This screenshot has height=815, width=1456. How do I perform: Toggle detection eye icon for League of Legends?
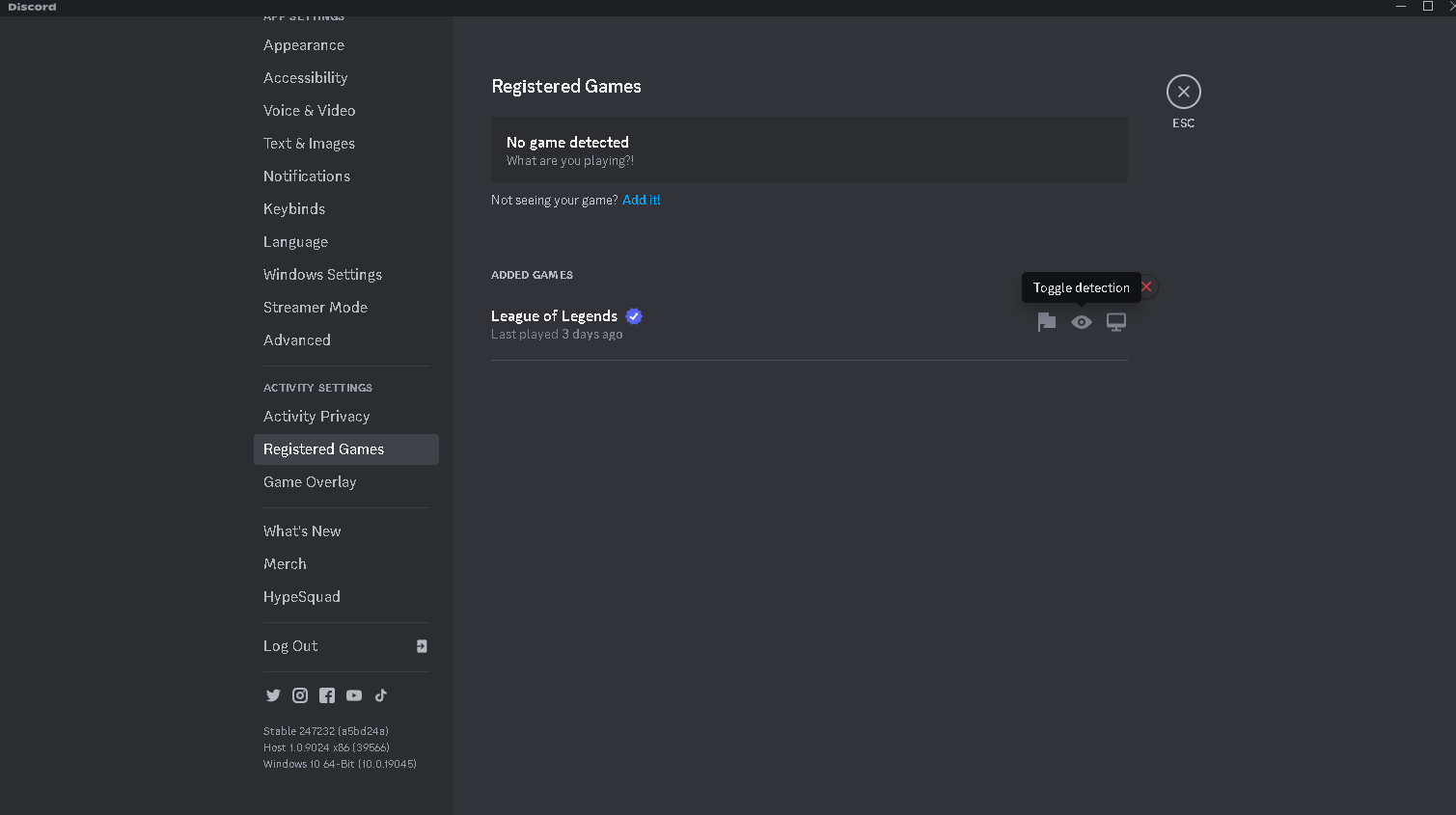tap(1082, 322)
